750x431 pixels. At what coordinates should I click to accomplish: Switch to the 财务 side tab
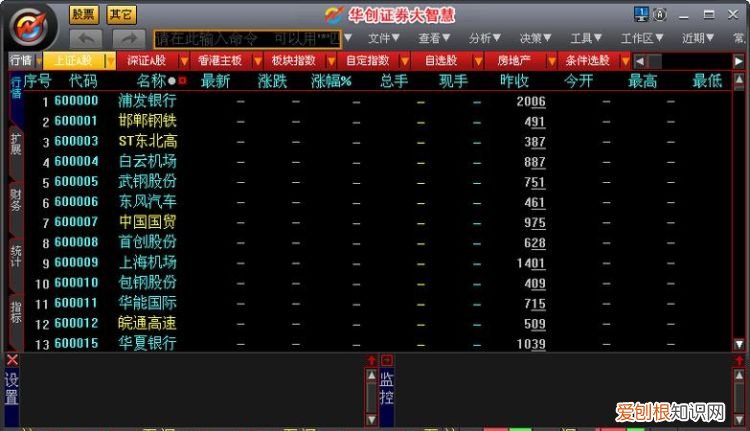point(16,200)
